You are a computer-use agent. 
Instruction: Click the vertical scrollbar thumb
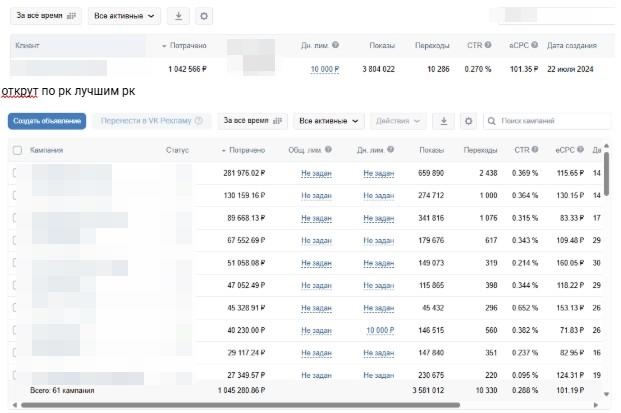point(606,173)
